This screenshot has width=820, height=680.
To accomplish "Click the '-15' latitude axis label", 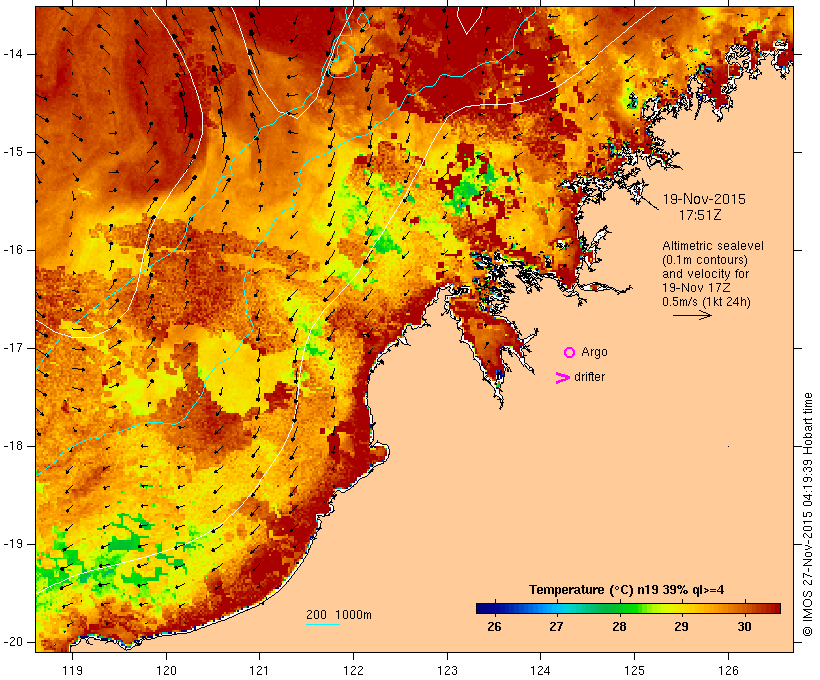I will (x=13, y=152).
